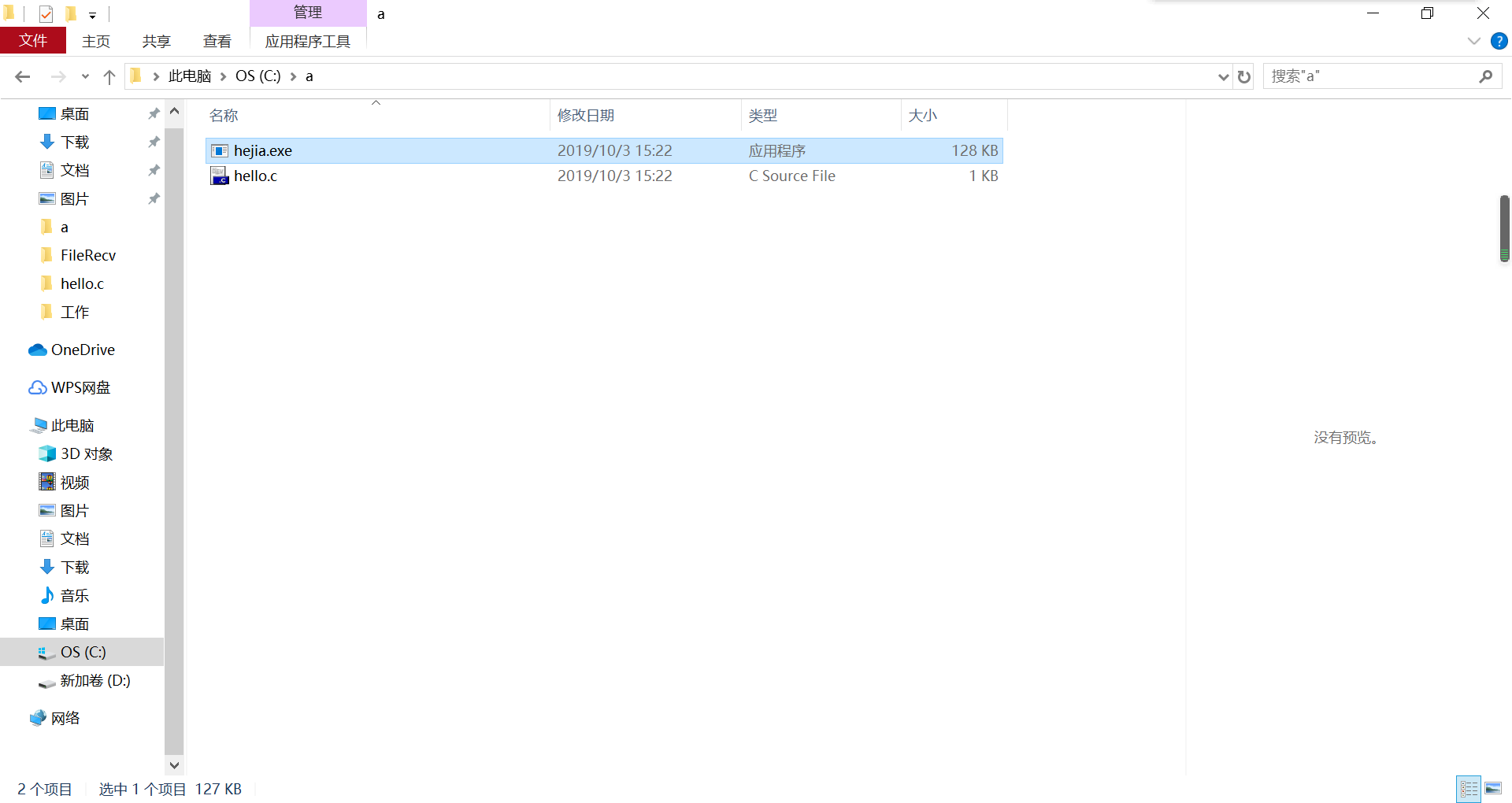Click the OneDrive cloud icon
Viewport: 1512px width, 803px height.
click(x=38, y=350)
